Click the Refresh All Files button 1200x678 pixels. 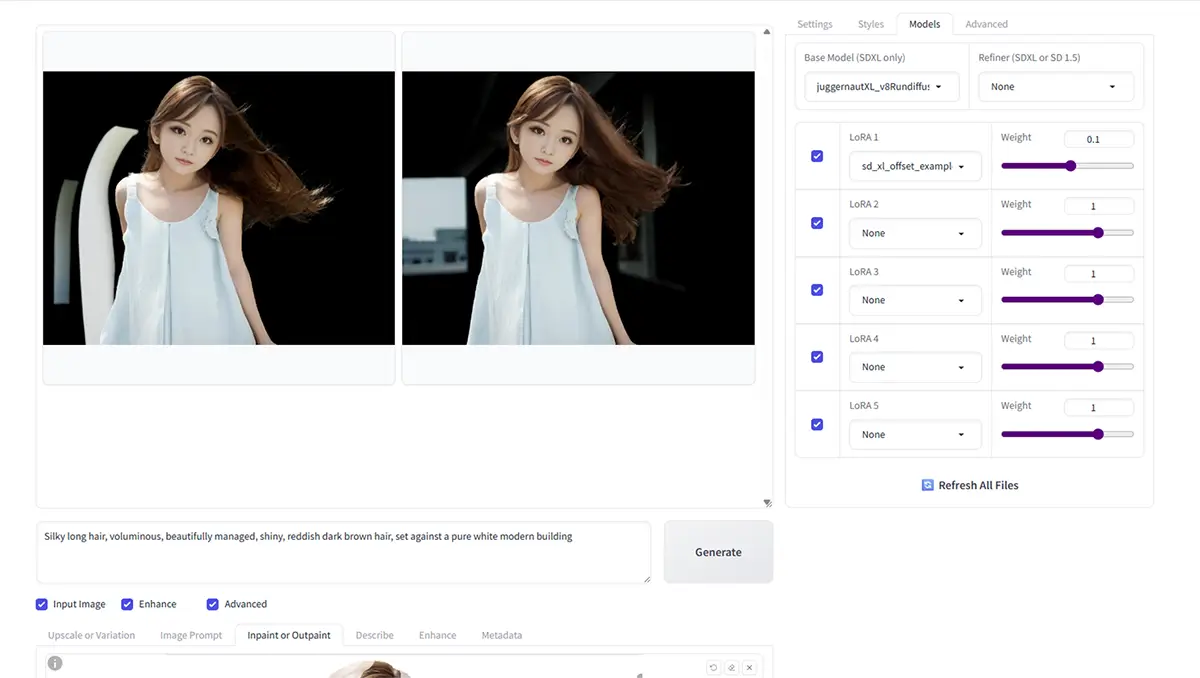point(970,485)
